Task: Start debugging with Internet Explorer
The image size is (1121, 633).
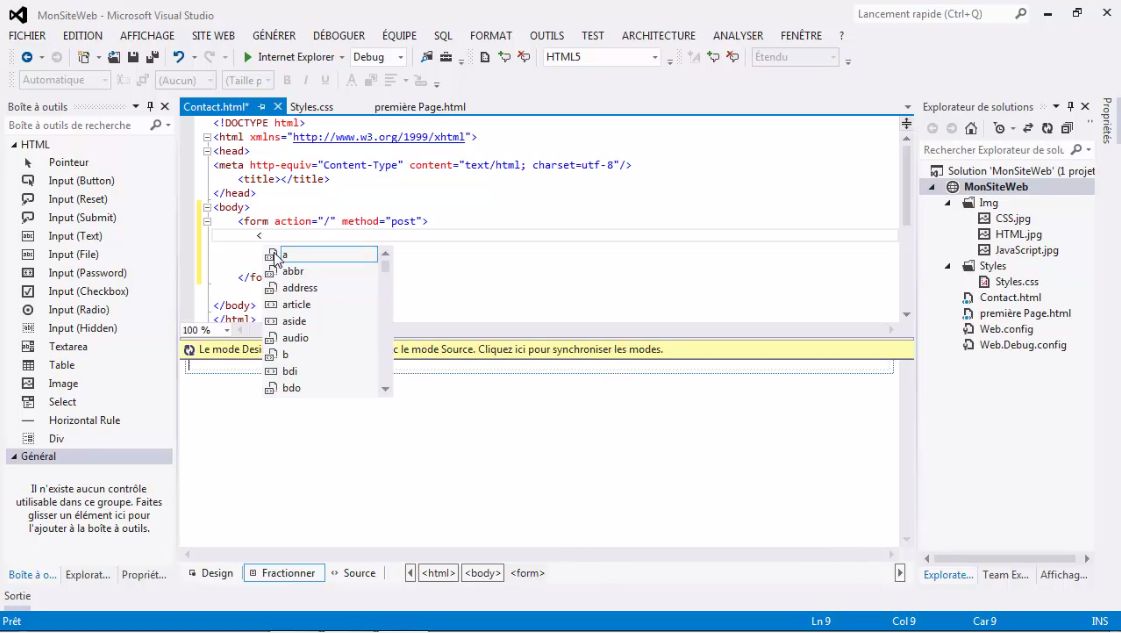Action: (x=247, y=57)
